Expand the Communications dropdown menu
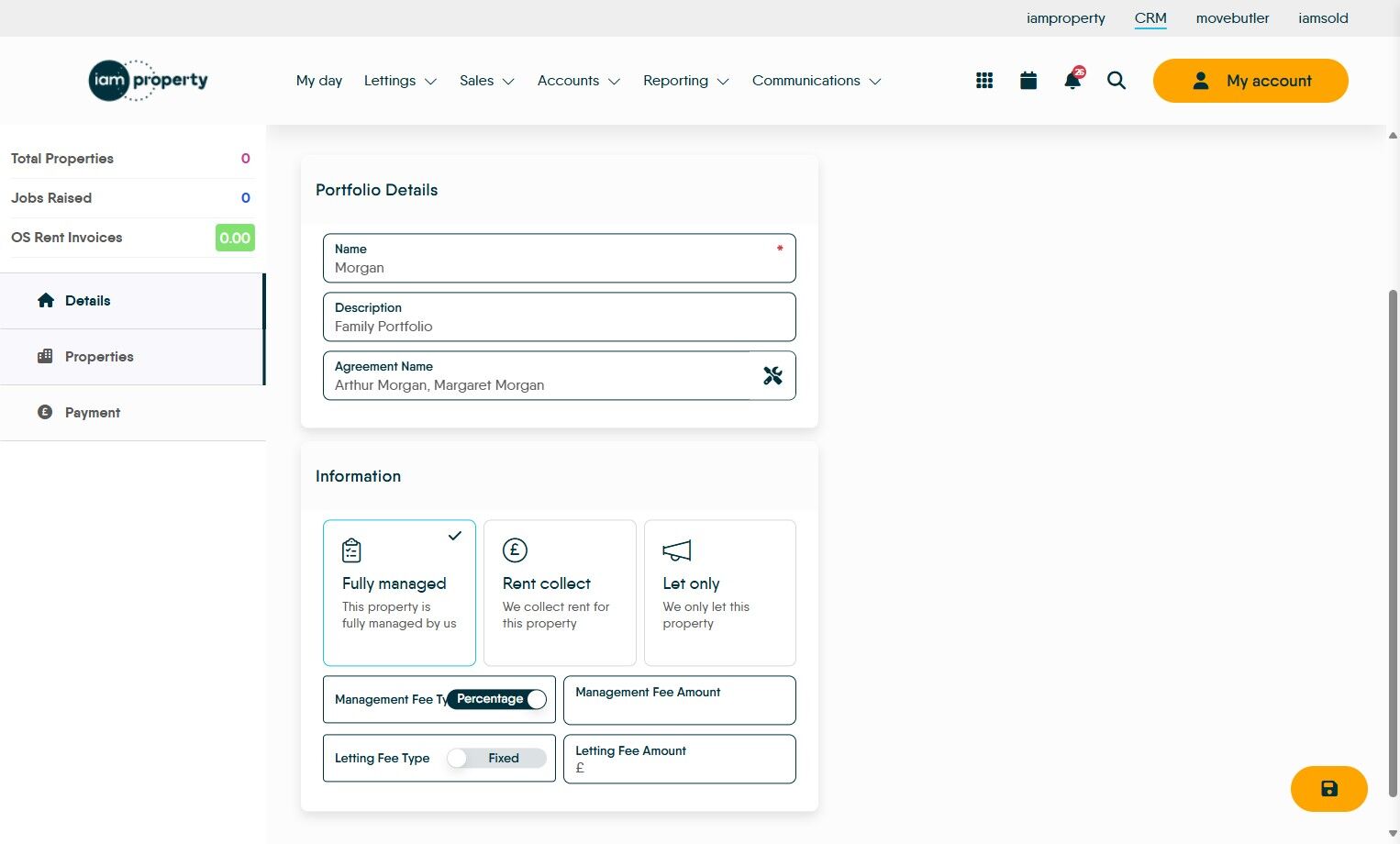This screenshot has width=1400, height=844. tap(817, 81)
